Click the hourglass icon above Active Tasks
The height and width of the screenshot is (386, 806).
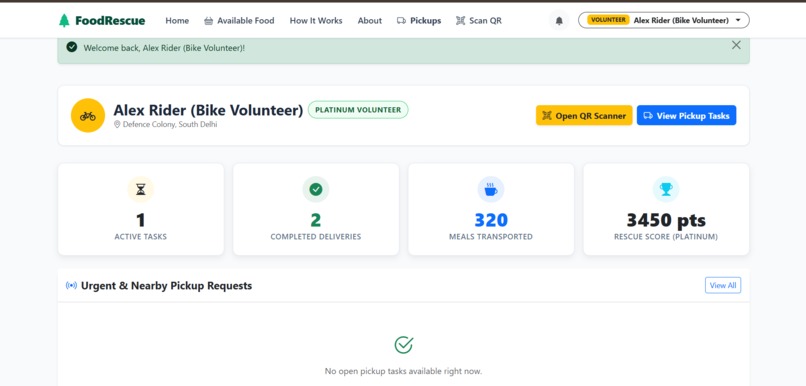click(141, 190)
